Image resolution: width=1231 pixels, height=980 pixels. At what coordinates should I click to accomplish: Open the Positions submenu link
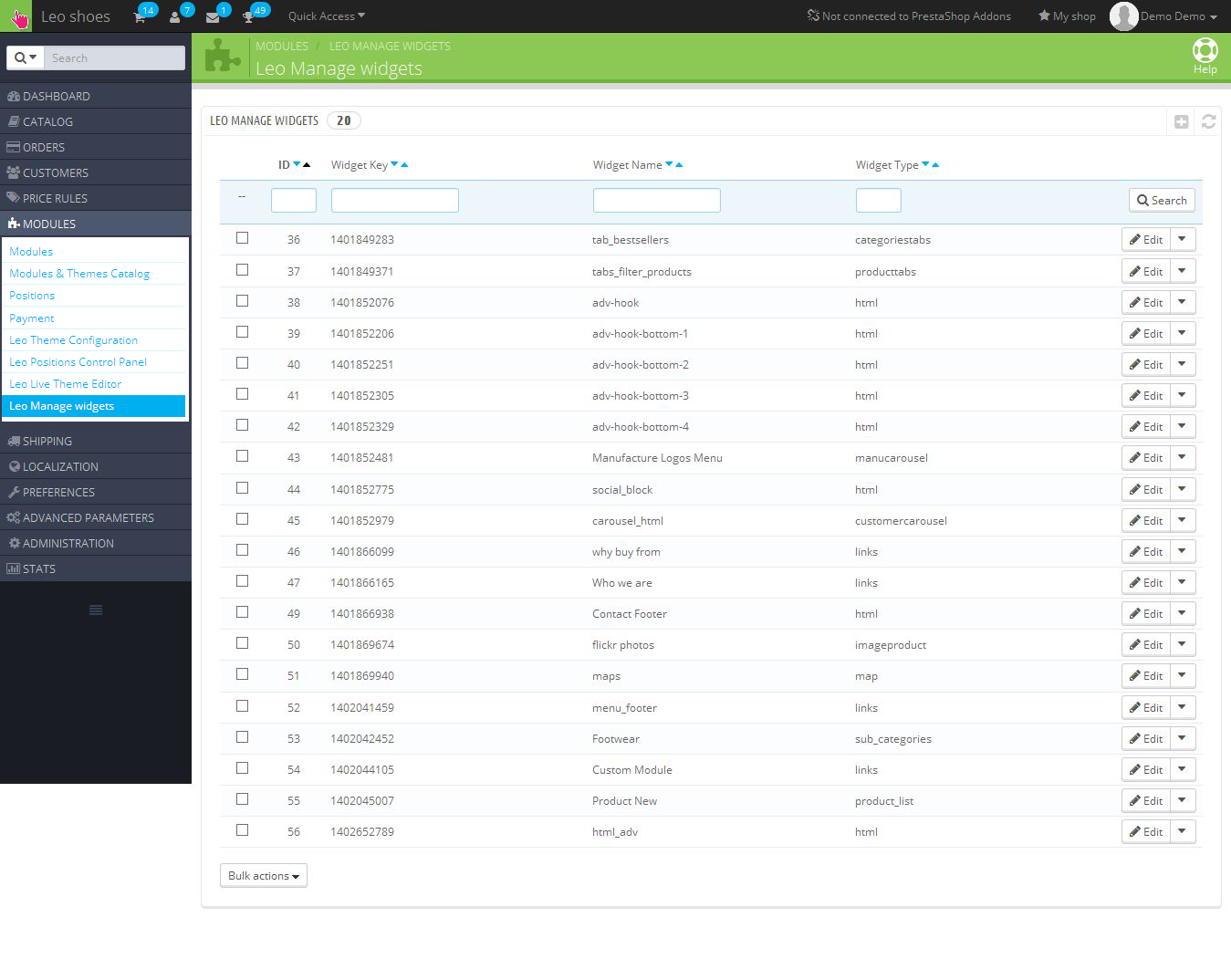pos(32,296)
